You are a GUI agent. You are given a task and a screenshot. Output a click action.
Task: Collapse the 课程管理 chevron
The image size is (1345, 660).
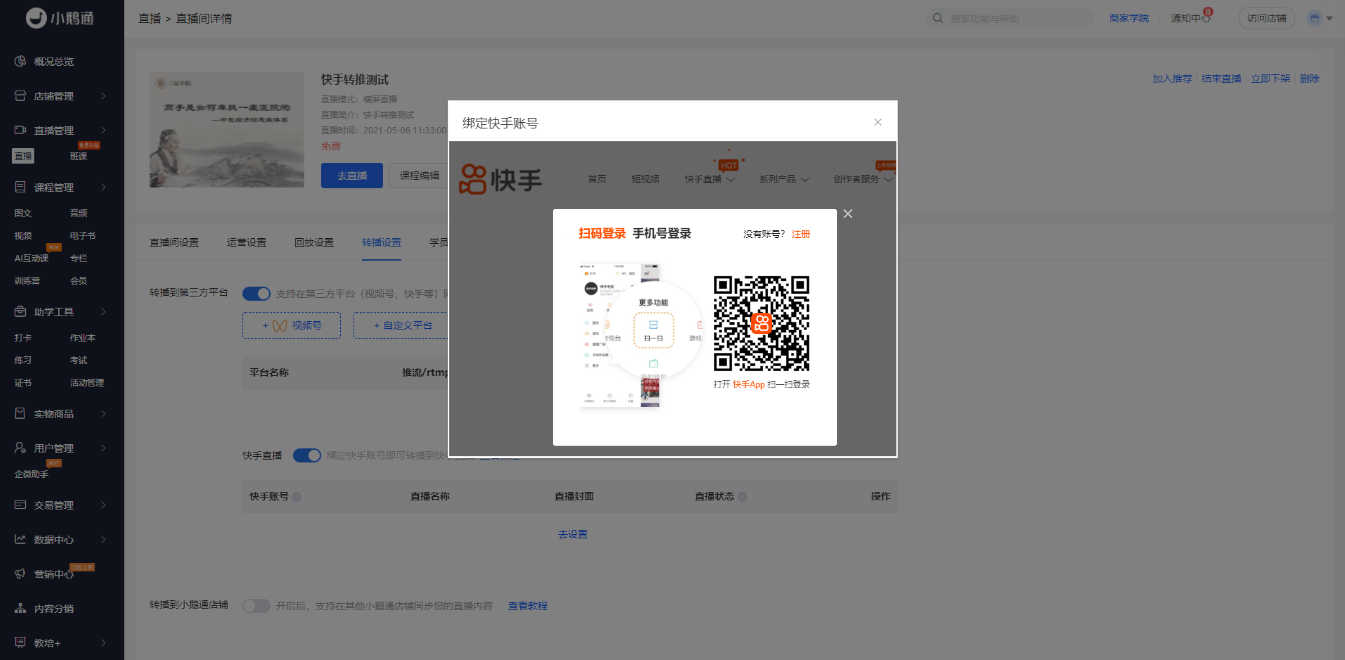tap(103, 187)
